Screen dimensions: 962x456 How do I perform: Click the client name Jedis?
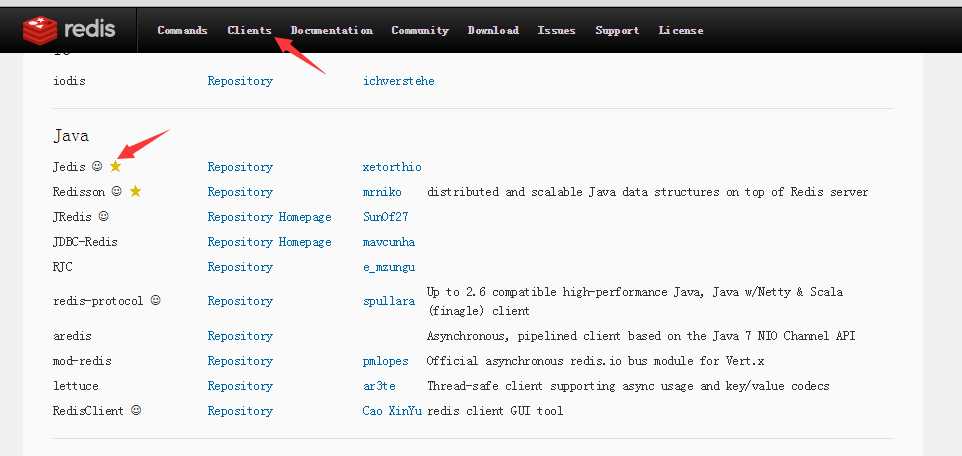point(69,167)
